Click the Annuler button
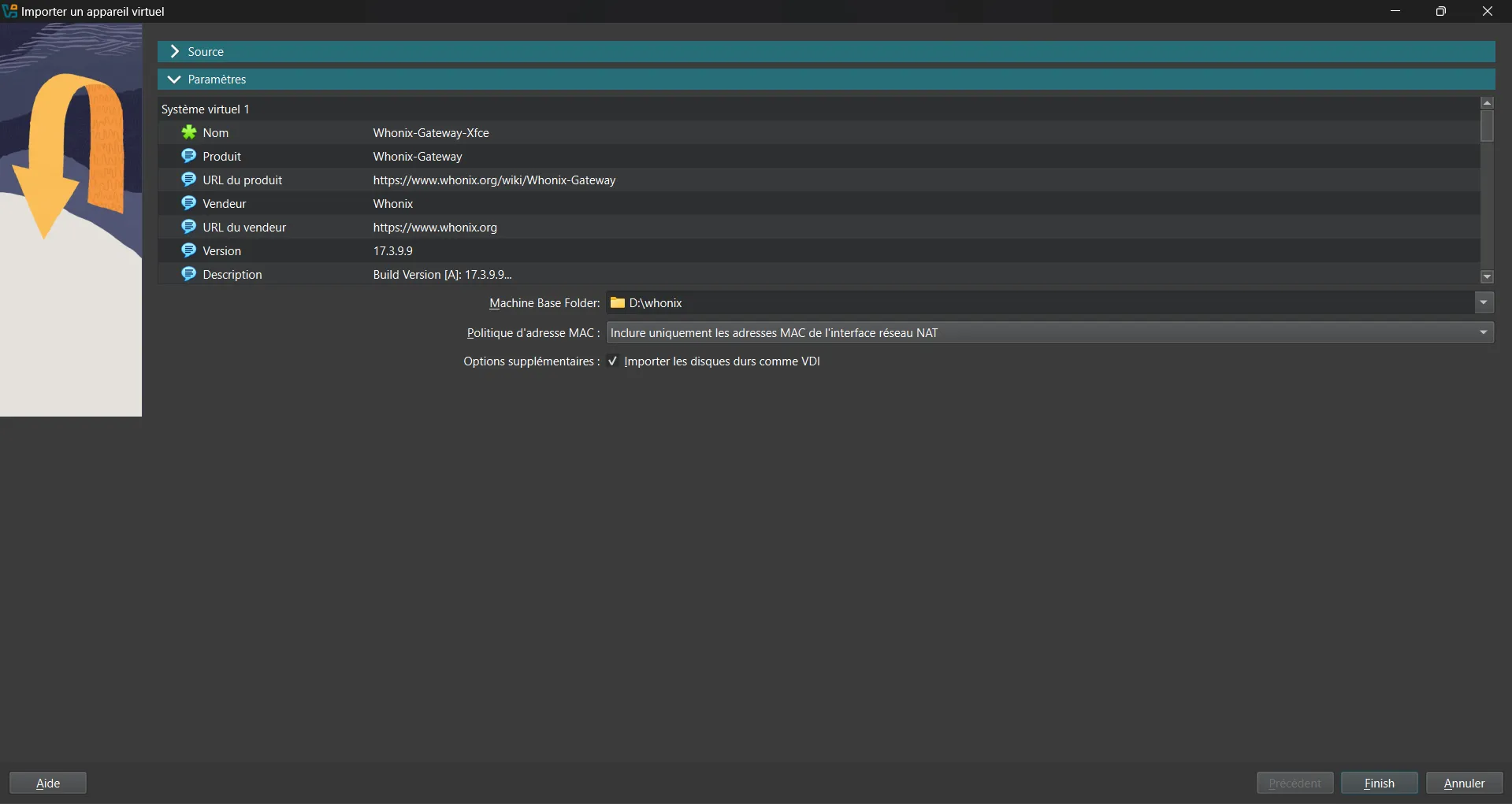Viewport: 1512px width, 804px height. click(1464, 784)
